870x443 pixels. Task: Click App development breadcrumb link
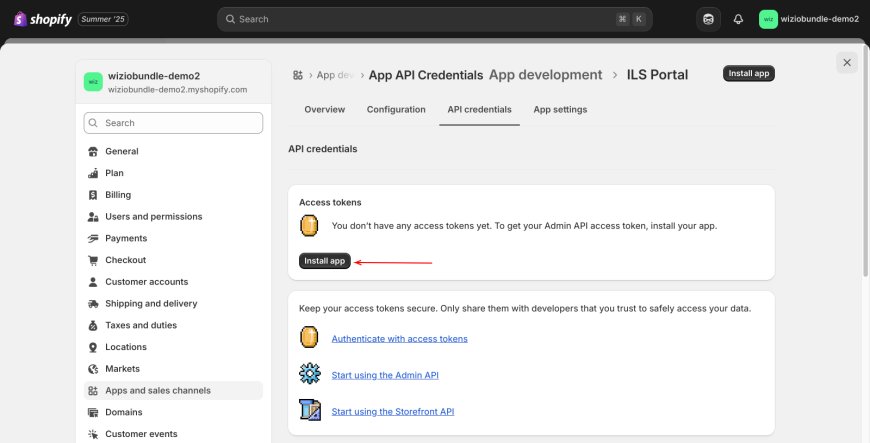point(545,75)
